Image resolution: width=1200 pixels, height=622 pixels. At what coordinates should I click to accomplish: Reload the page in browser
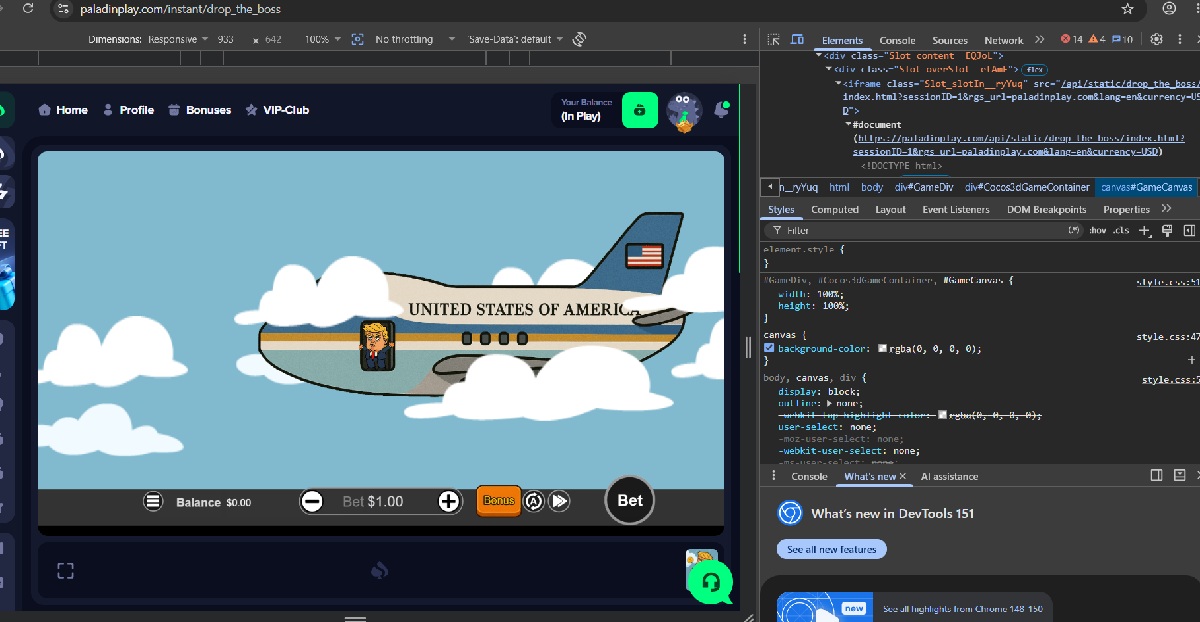(x=28, y=9)
